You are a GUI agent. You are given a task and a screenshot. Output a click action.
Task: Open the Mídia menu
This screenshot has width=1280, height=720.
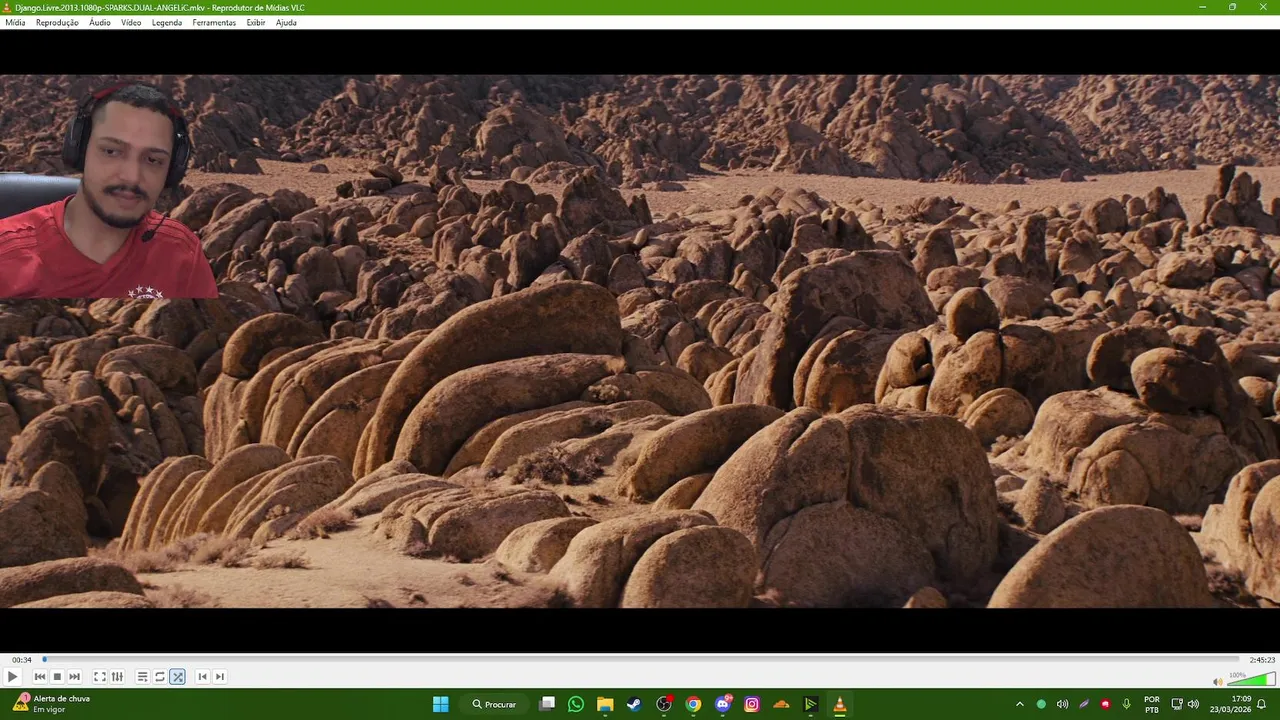point(15,22)
